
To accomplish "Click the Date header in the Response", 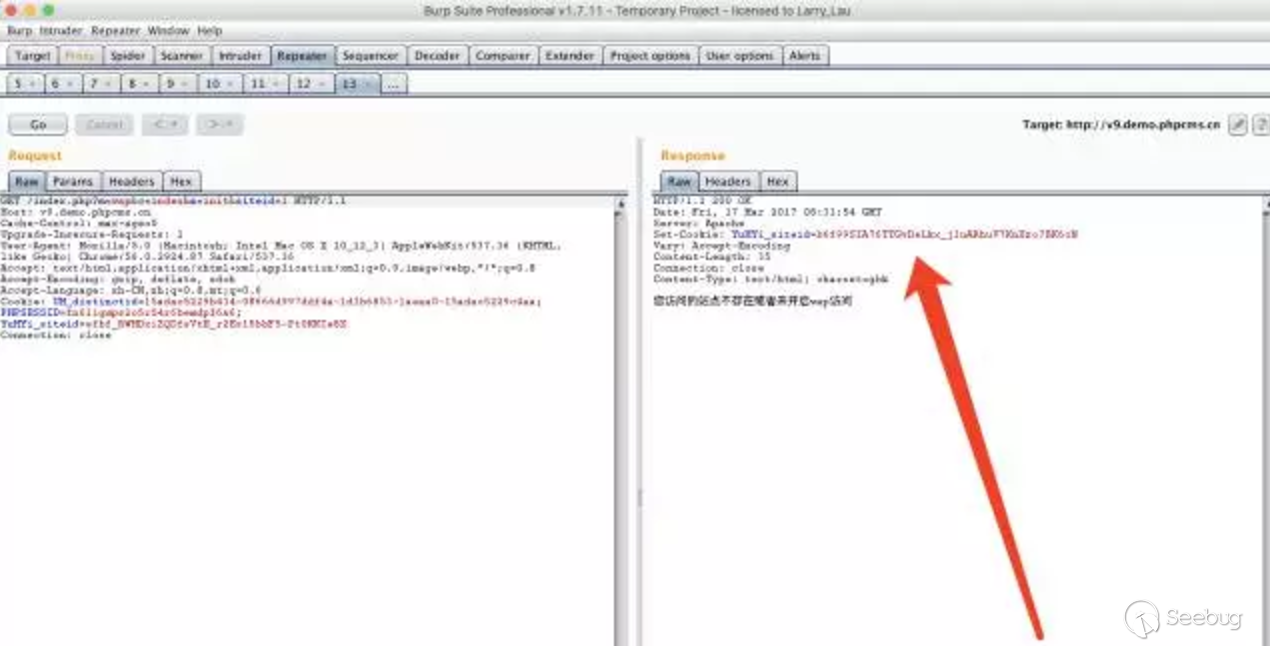I will 768,212.
